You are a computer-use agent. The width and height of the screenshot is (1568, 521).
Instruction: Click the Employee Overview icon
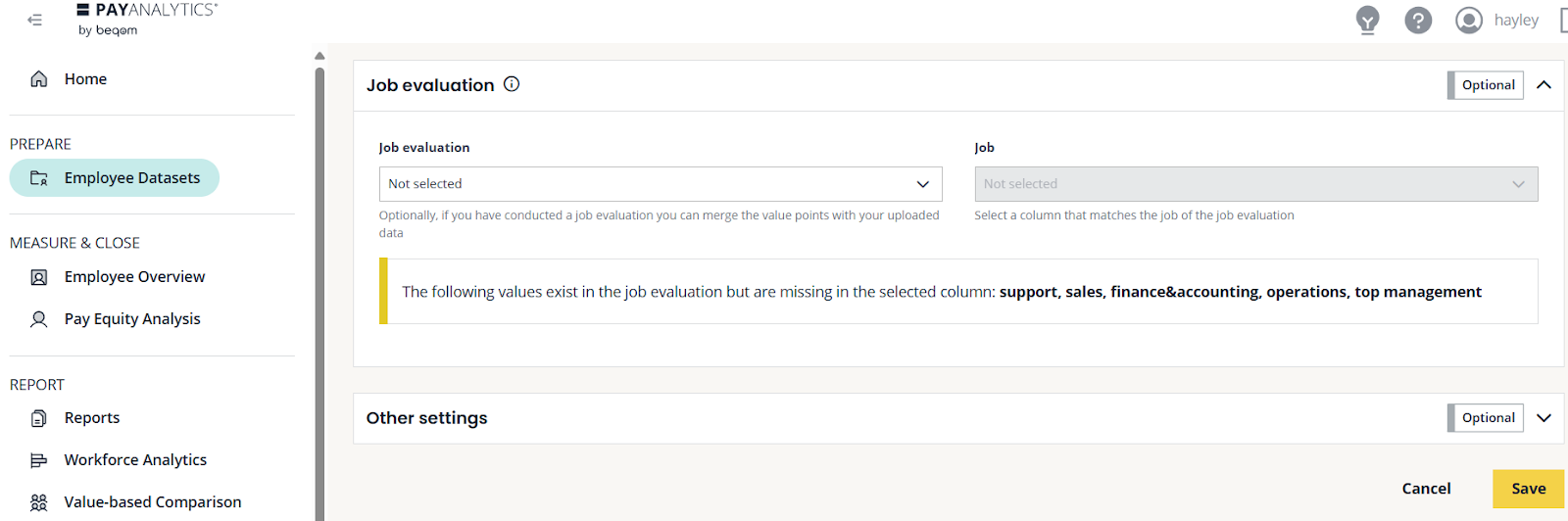click(x=39, y=277)
